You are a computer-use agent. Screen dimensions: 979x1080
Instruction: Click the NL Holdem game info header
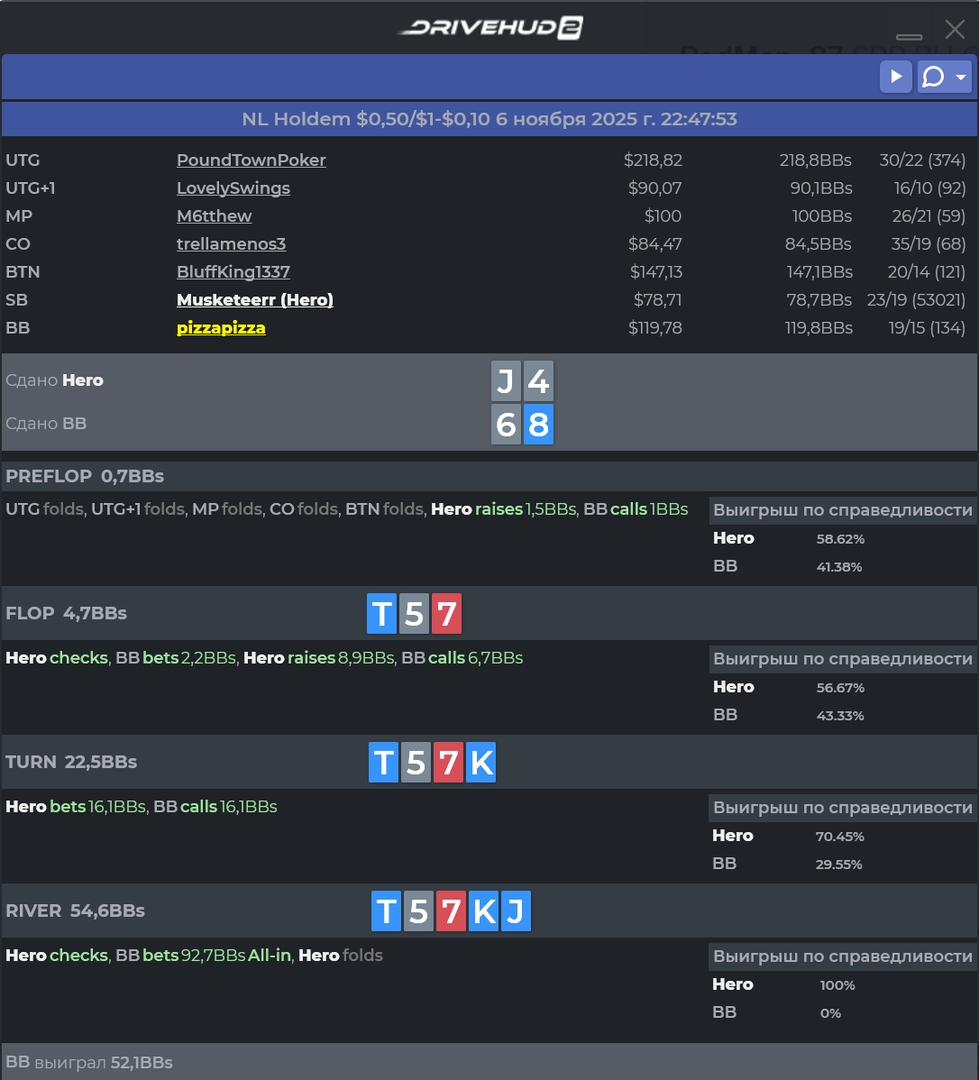(x=489, y=119)
